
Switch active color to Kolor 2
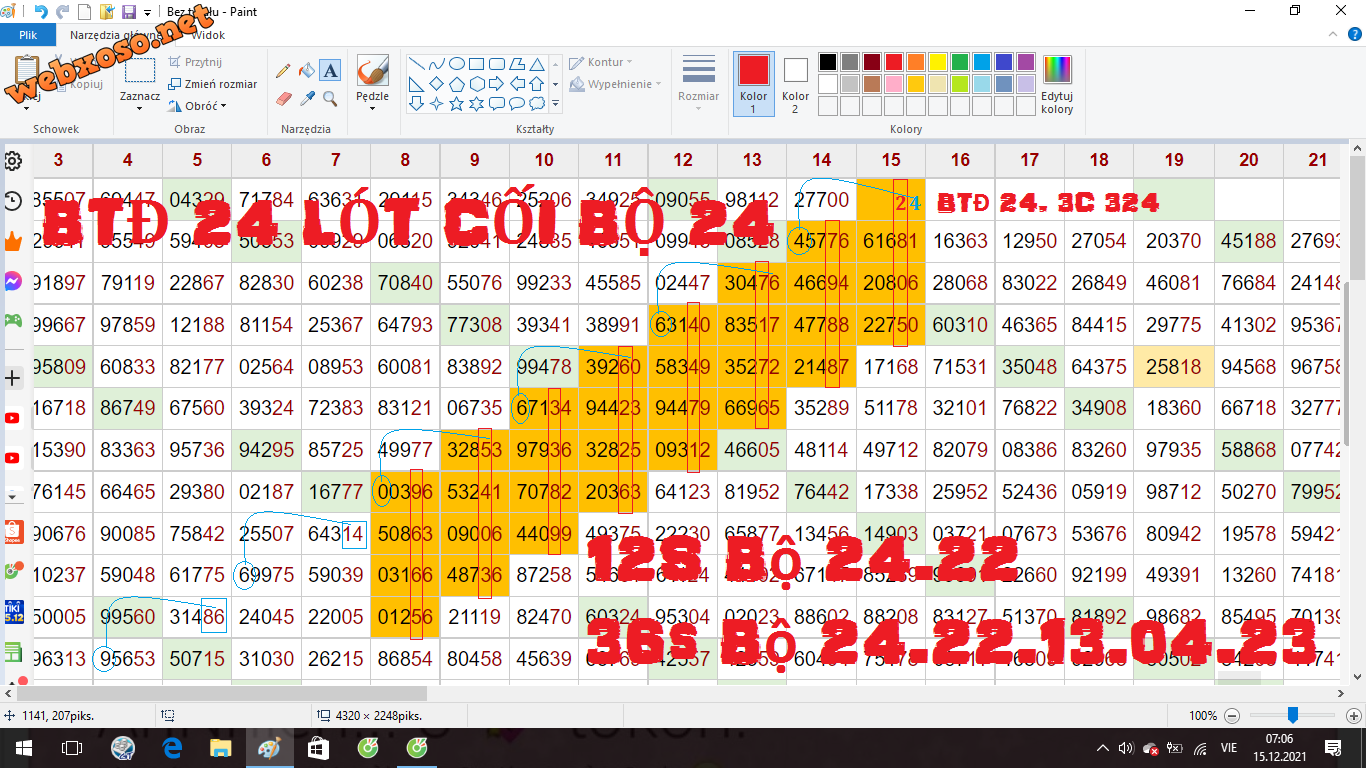(x=795, y=84)
